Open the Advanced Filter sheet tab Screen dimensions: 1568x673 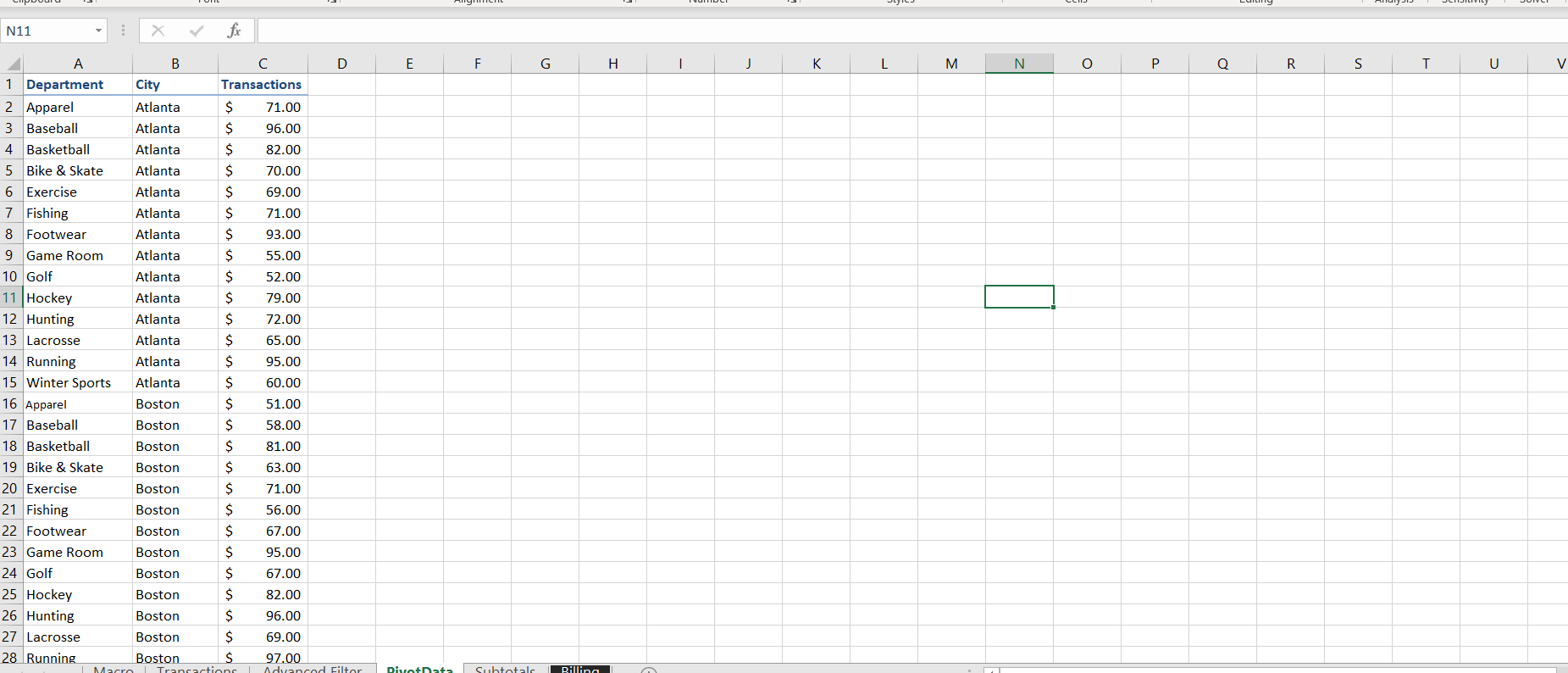click(x=313, y=669)
